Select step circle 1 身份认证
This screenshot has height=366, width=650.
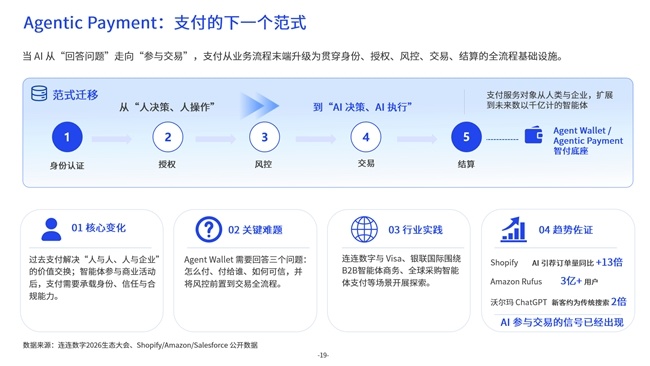pos(67,137)
